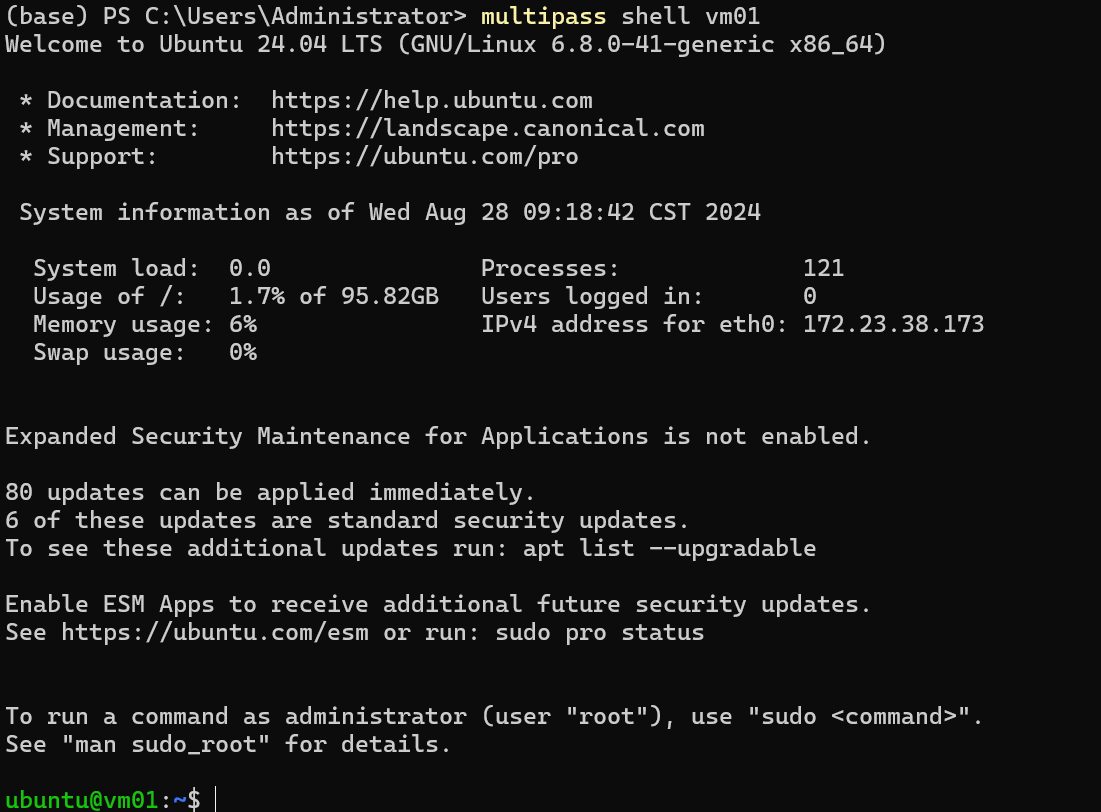
Task: Click the "Expanded Security Maintenance" notice line
Action: coord(438,437)
